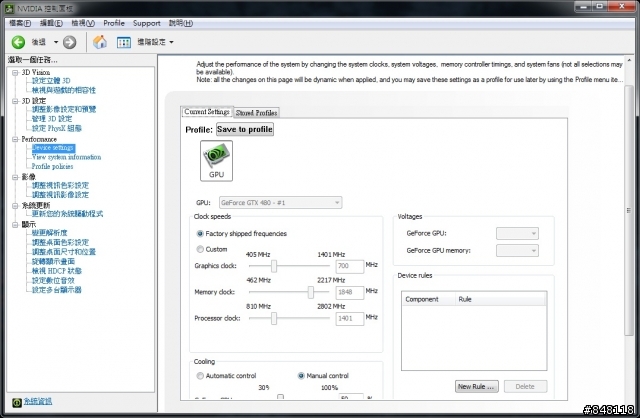The height and width of the screenshot is (418, 640).
Task: Collapse the Performance tree node
Action: (x=15, y=139)
